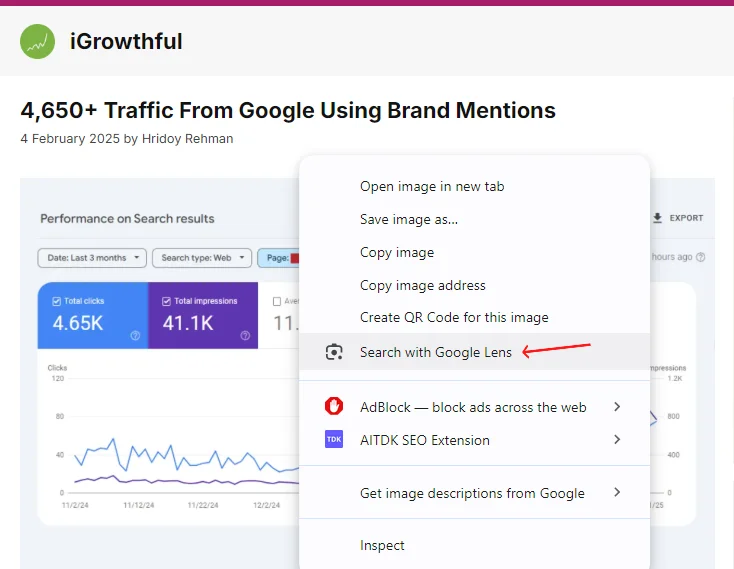The image size is (734, 569).
Task: Click the 4 February 2025 date
Action: click(70, 139)
